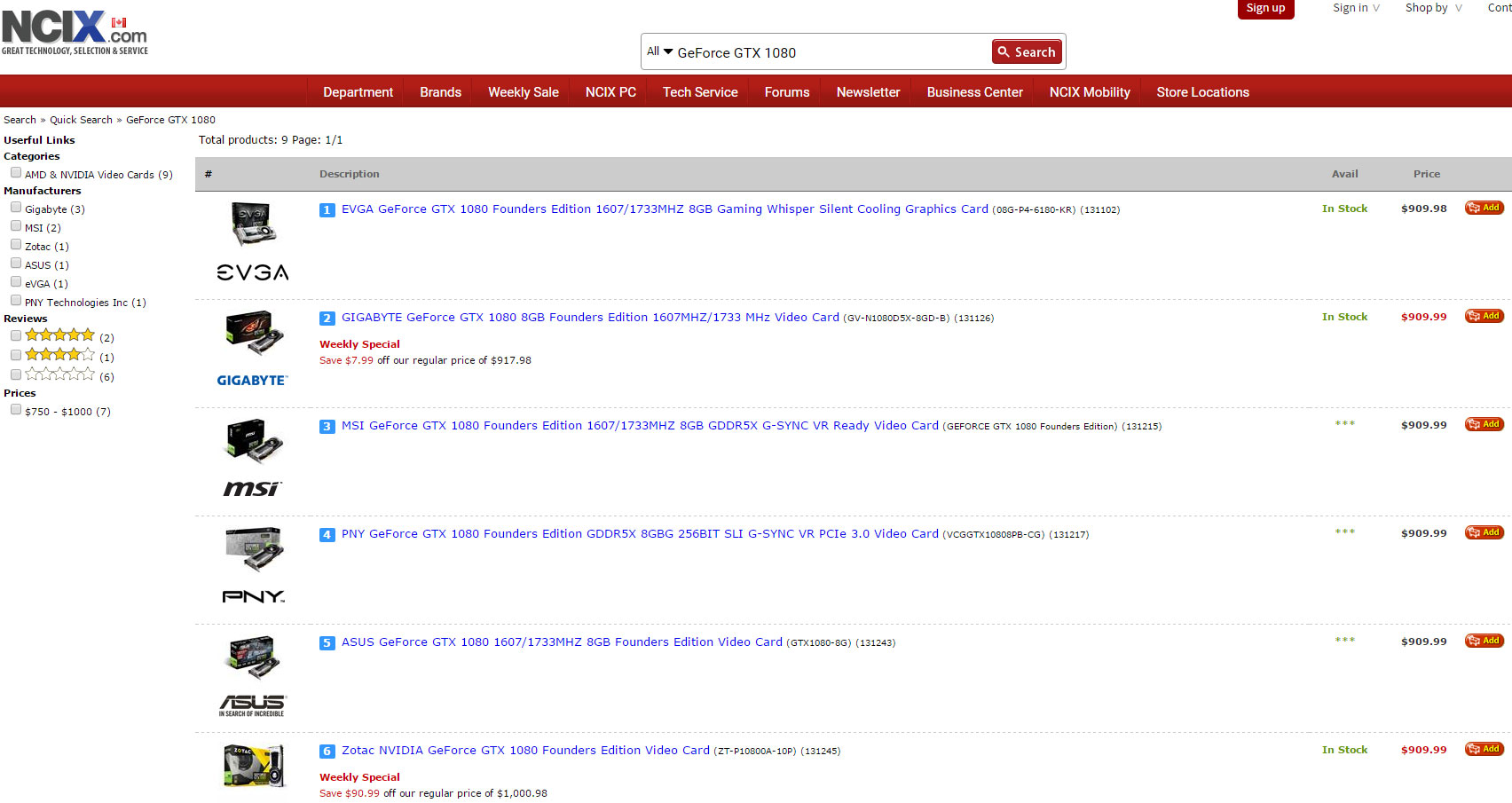Open the Weekly Sale menu
This screenshot has width=1512, height=803.
coord(523,92)
